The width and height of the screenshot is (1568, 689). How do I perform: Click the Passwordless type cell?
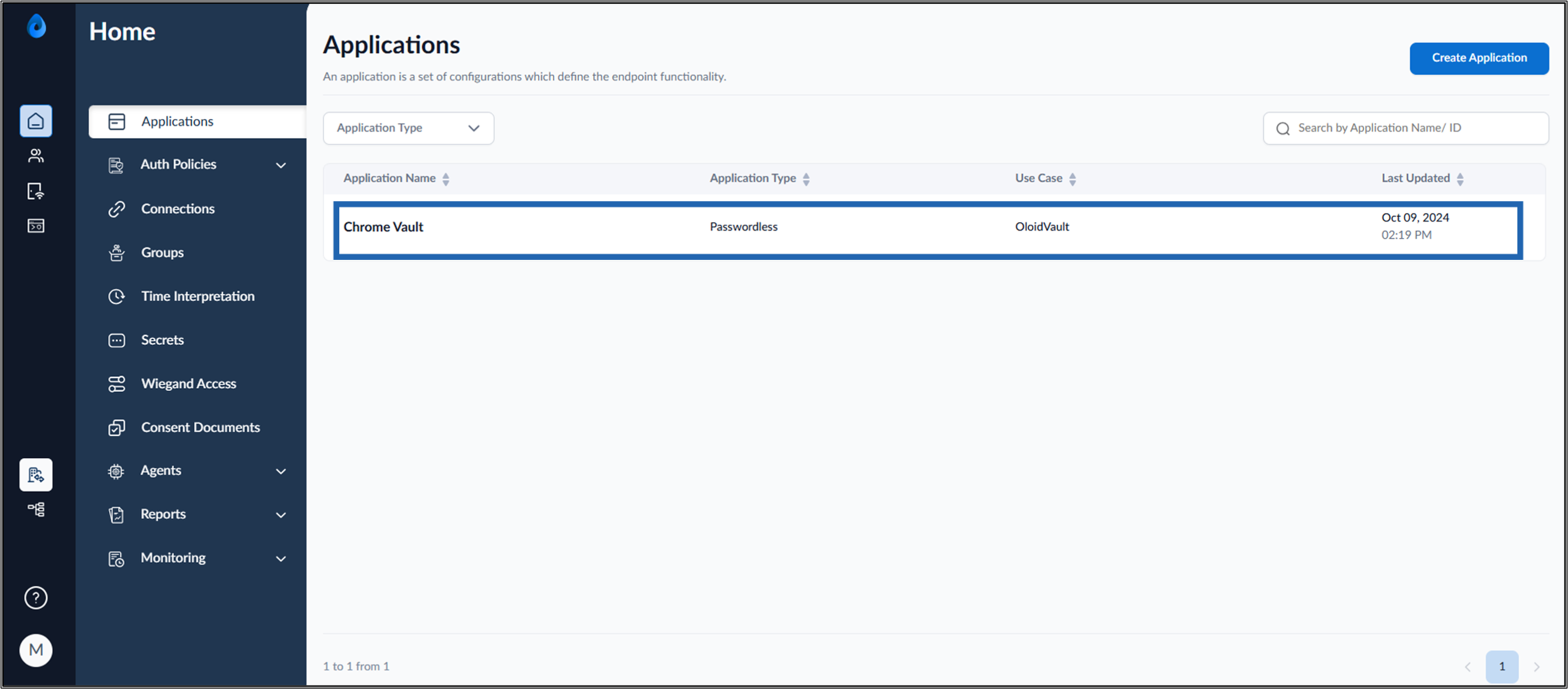click(743, 227)
